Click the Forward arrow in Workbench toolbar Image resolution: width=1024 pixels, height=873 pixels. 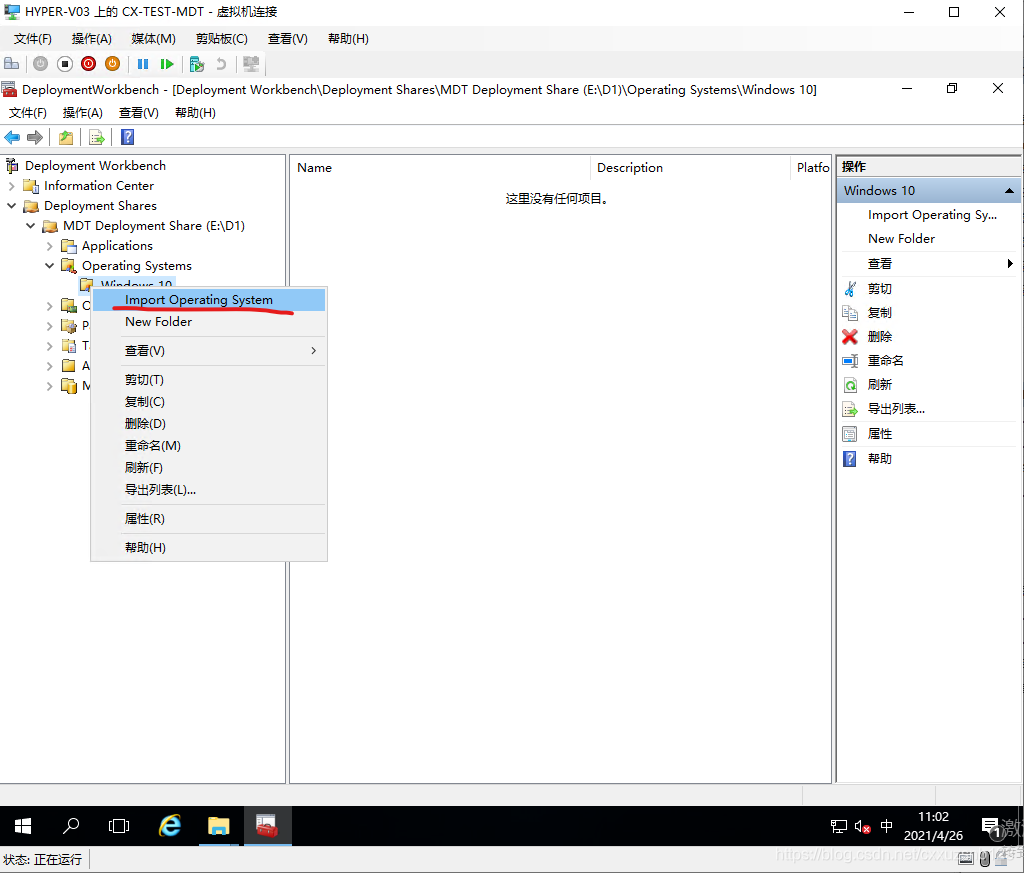pyautogui.click(x=35, y=137)
